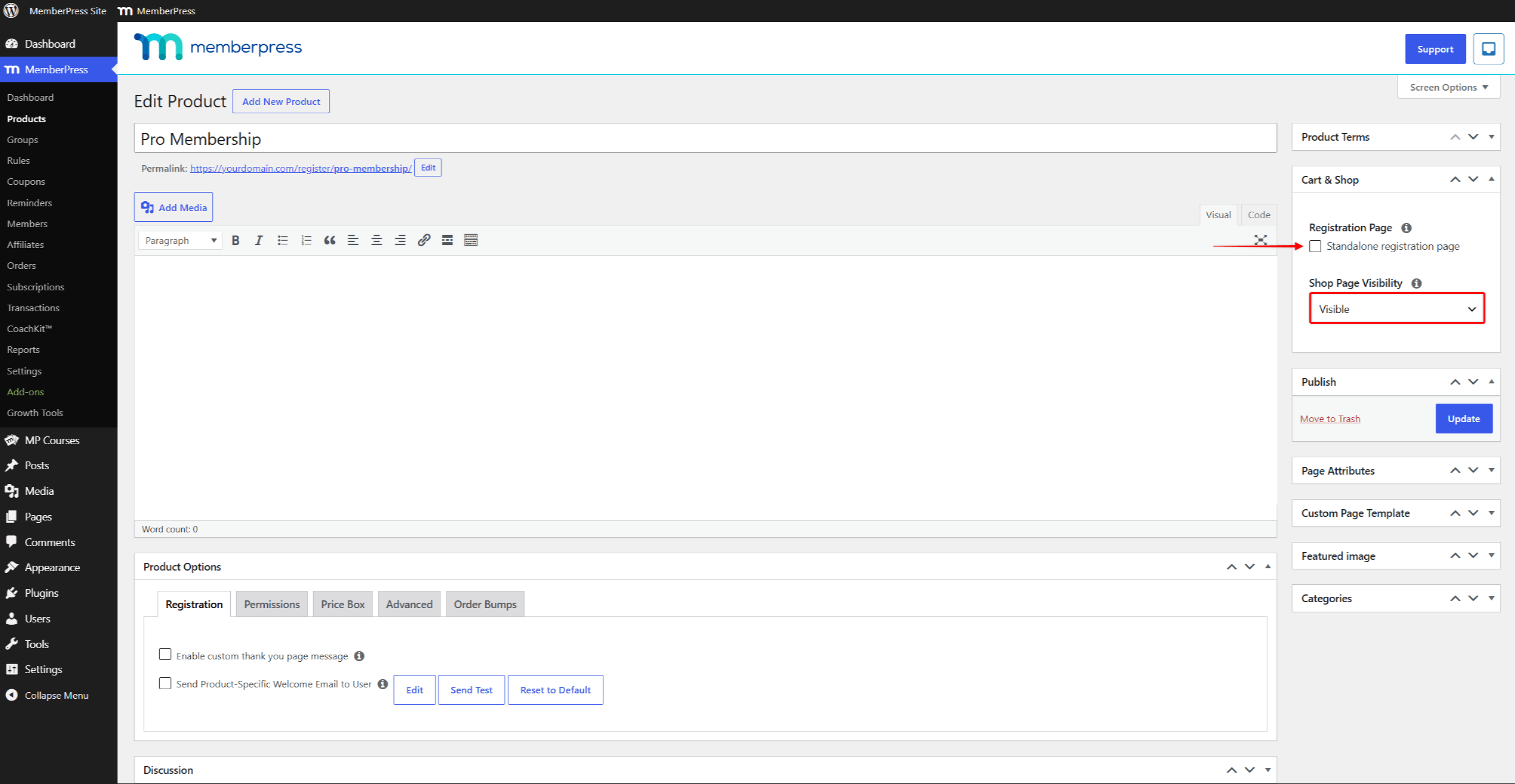The height and width of the screenshot is (784, 1515).
Task: Show Welcome Email info tooltip icon
Action: tap(383, 684)
